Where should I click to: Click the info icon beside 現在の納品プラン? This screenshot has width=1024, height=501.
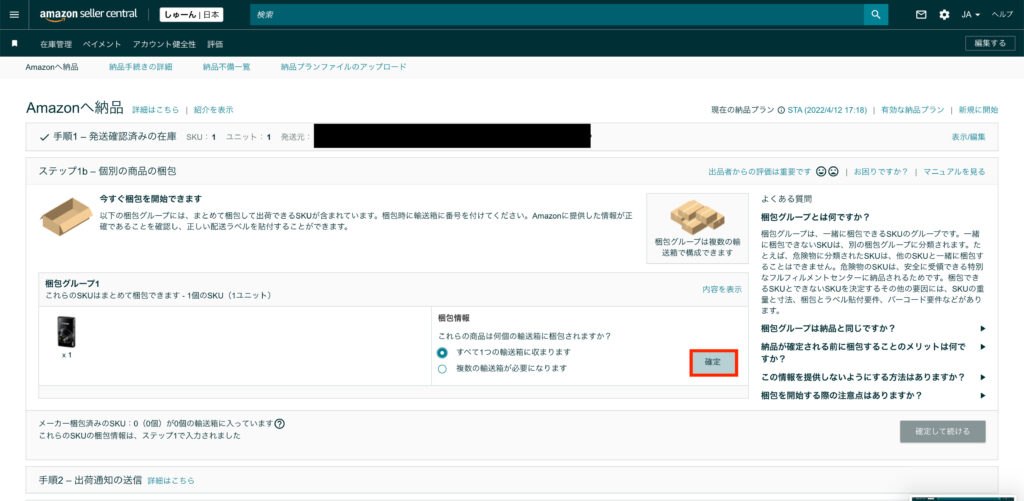[781, 110]
